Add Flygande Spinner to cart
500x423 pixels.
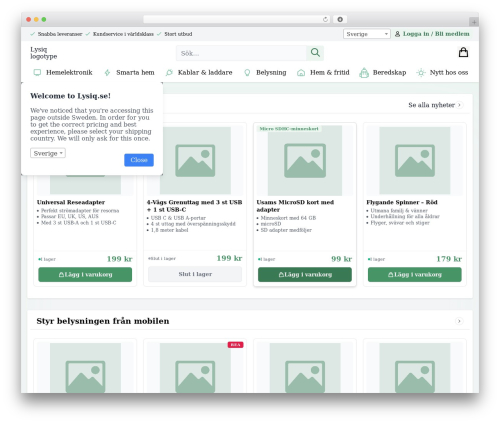pyautogui.click(x=415, y=275)
